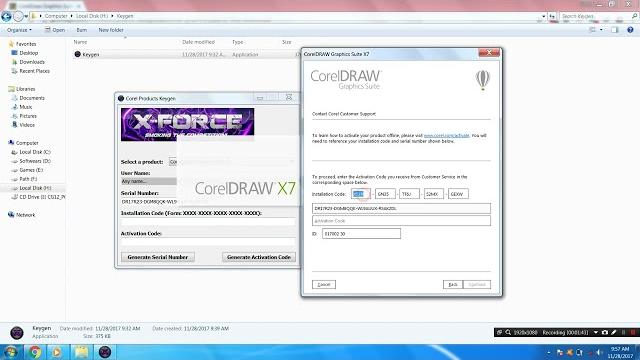Open the File Explorer taskbar icon
640x360 pixels.
click(x=81, y=352)
